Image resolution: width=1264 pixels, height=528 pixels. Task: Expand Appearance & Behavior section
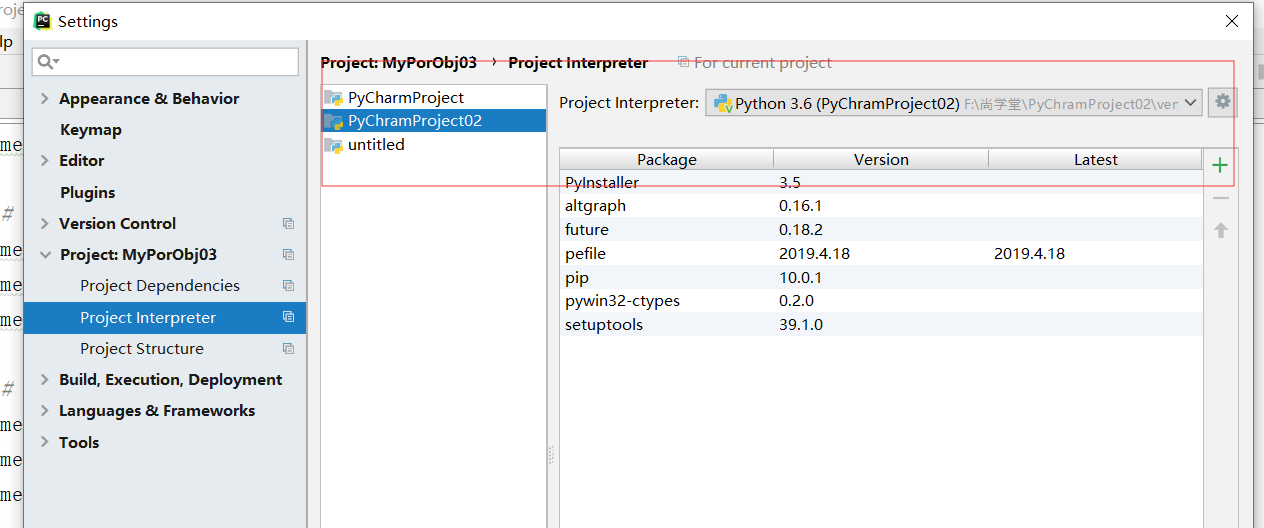(44, 98)
